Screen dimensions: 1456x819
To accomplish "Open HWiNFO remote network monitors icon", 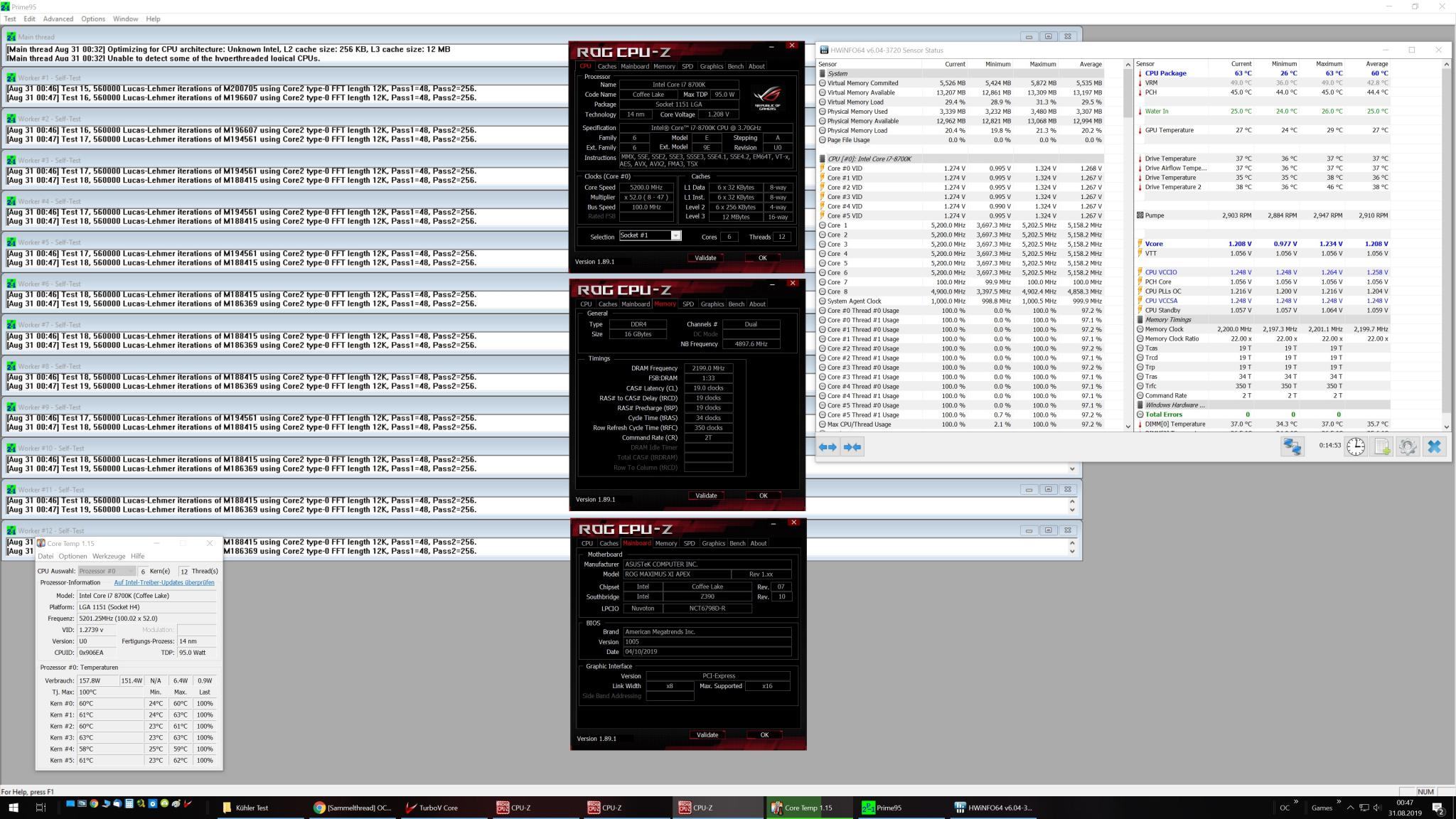I will coord(1292,446).
